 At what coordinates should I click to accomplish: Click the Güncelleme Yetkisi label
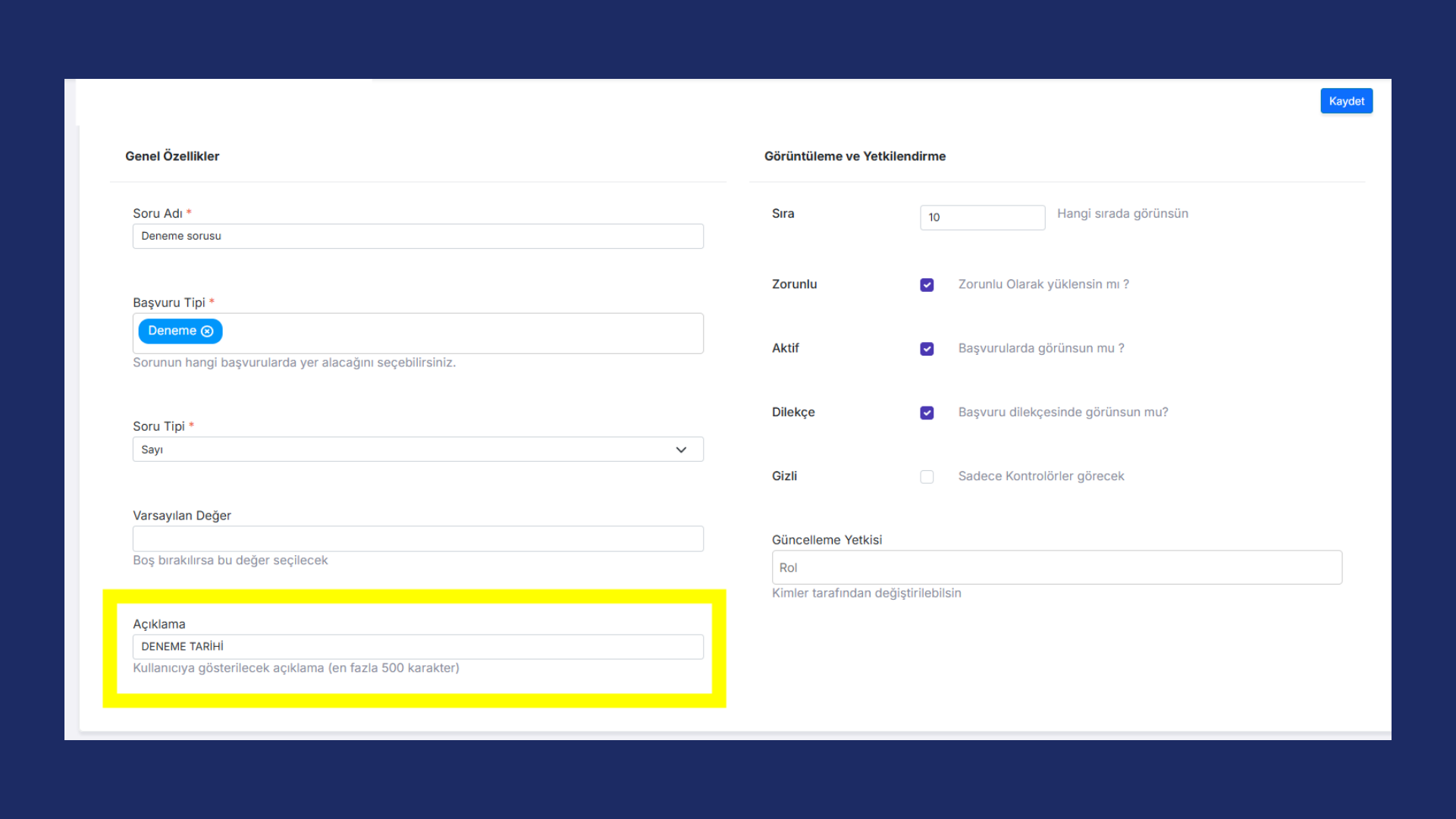827,540
